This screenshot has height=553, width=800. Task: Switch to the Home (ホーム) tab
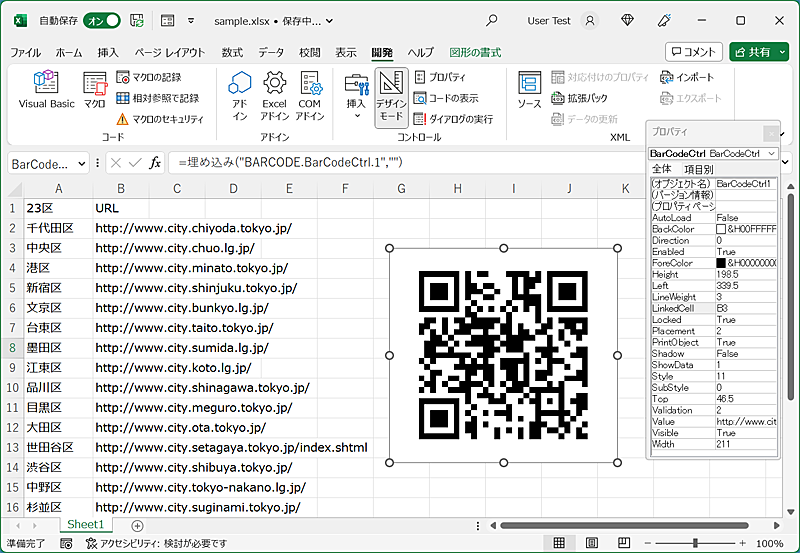click(x=69, y=53)
